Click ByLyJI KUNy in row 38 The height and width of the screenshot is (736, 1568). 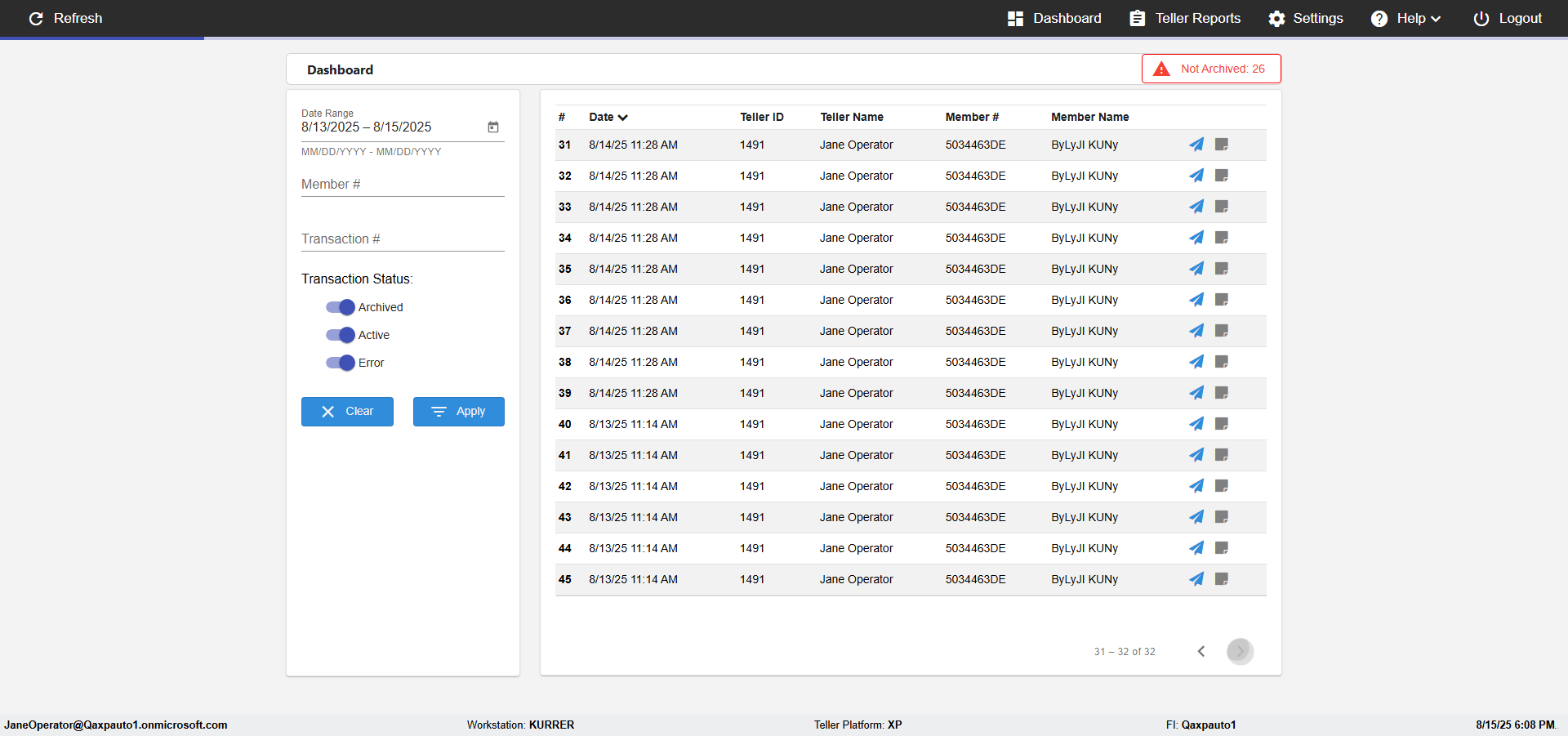click(1085, 362)
